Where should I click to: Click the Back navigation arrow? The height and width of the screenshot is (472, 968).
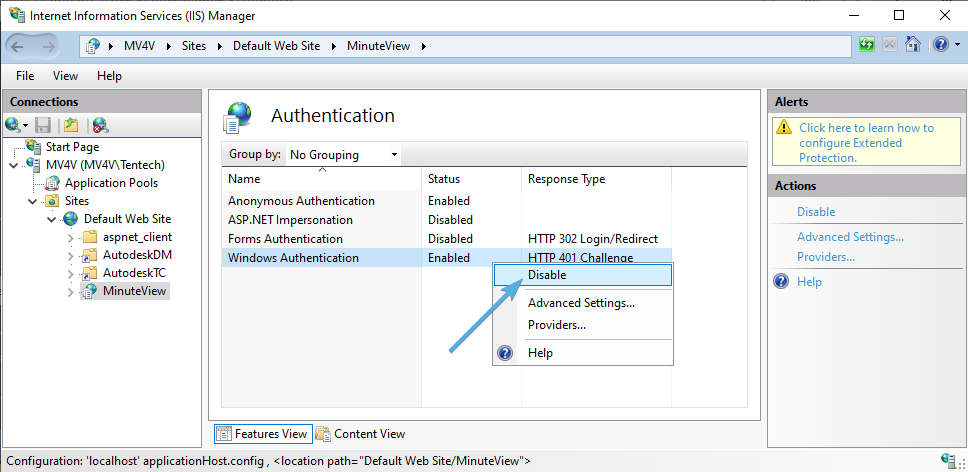pos(17,46)
